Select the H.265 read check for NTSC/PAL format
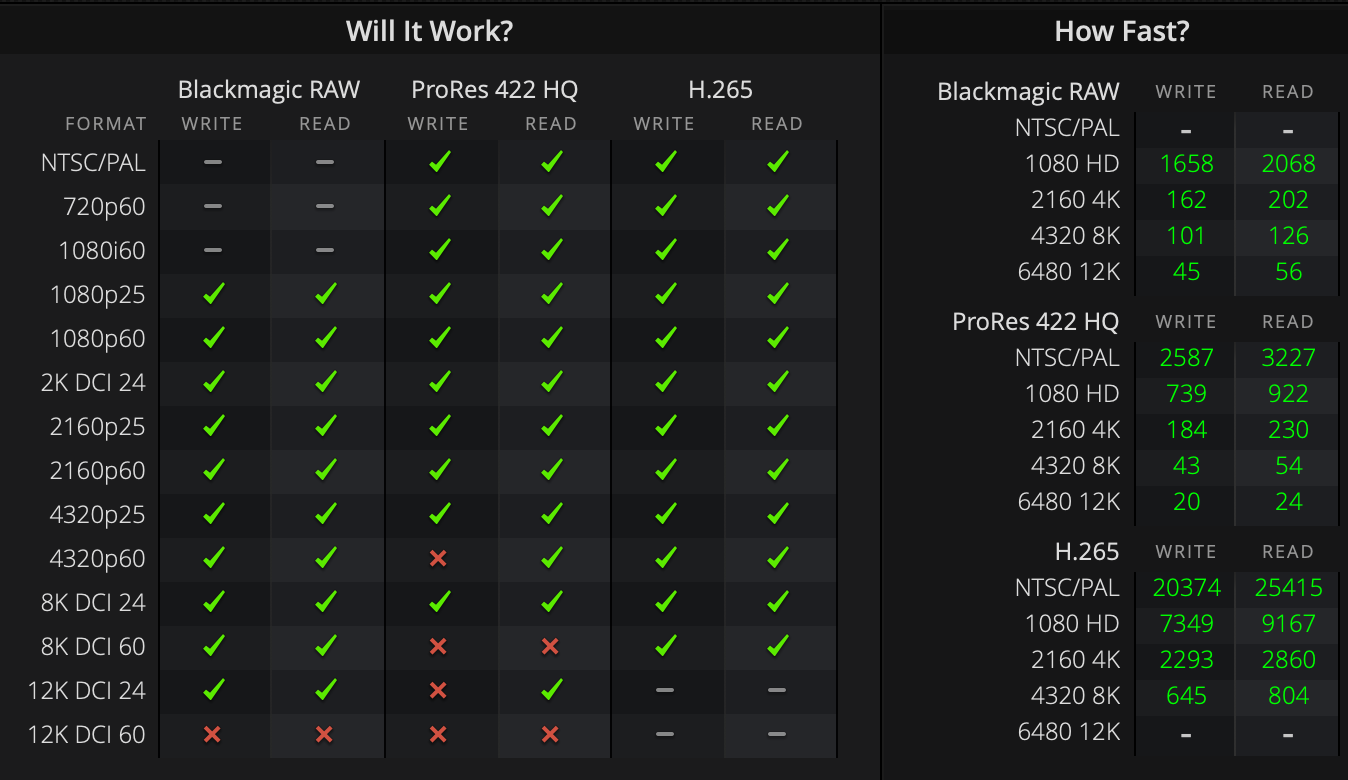This screenshot has height=780, width=1348. 778,162
